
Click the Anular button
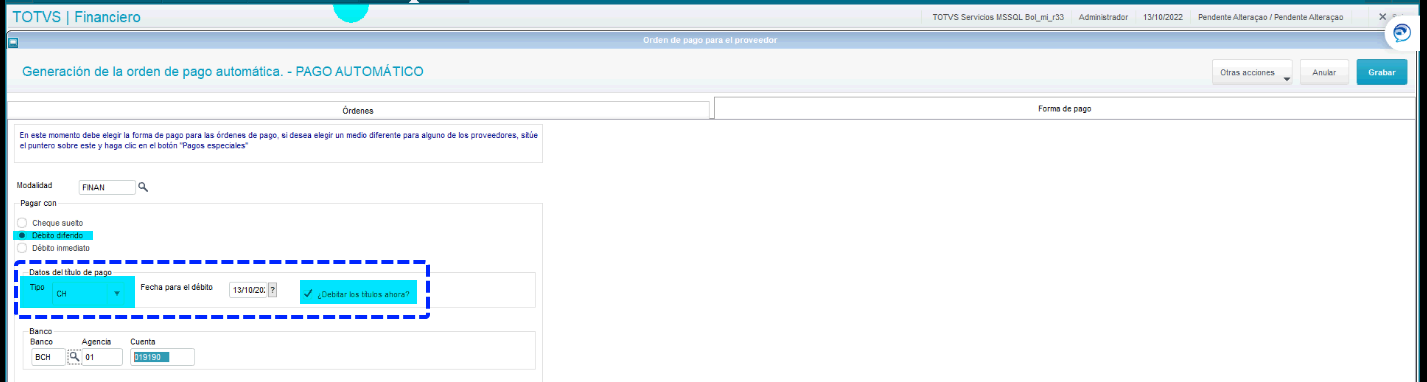pyautogui.click(x=1324, y=73)
